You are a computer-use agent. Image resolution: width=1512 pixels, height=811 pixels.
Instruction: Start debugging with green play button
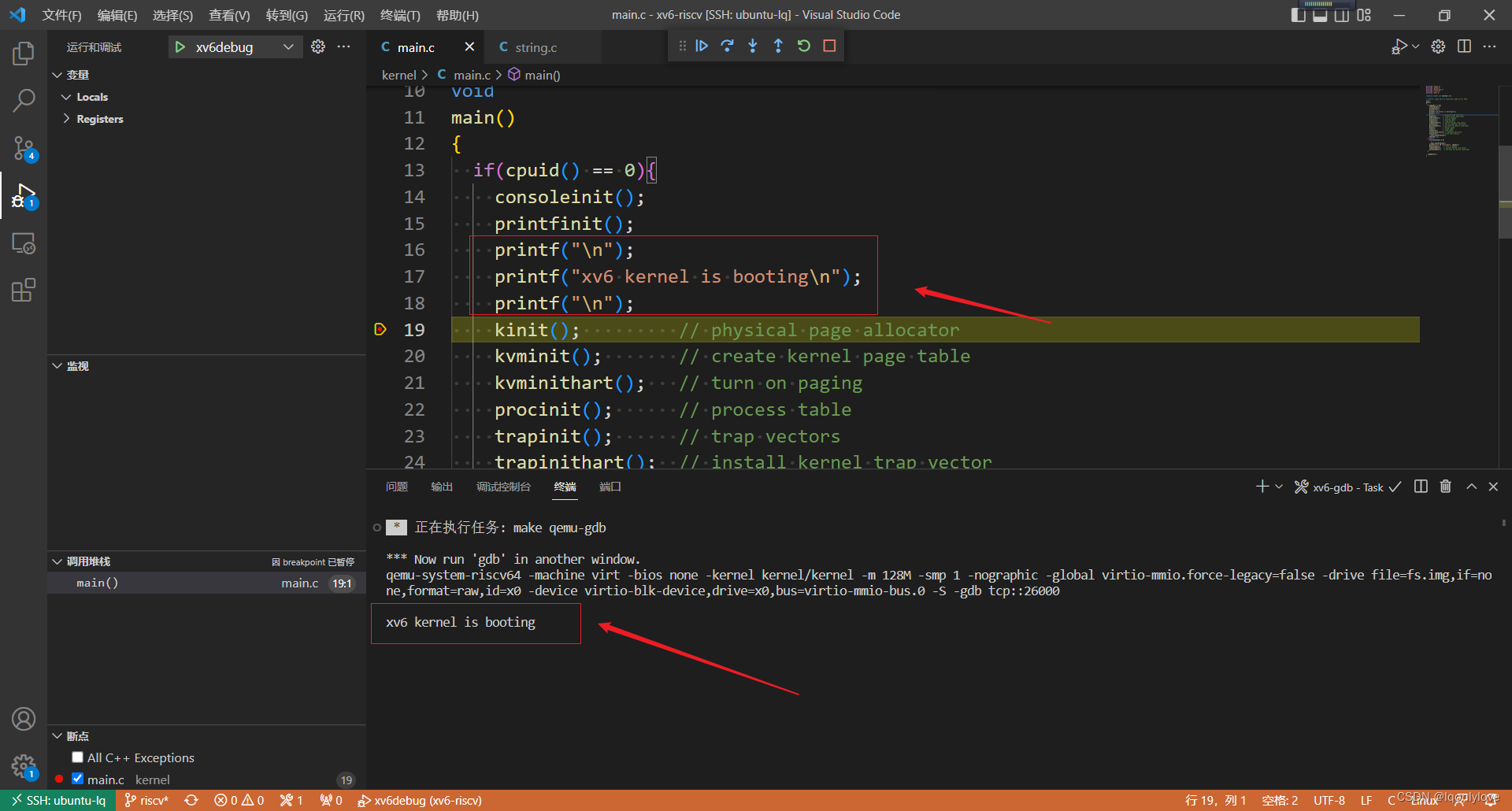tap(180, 47)
